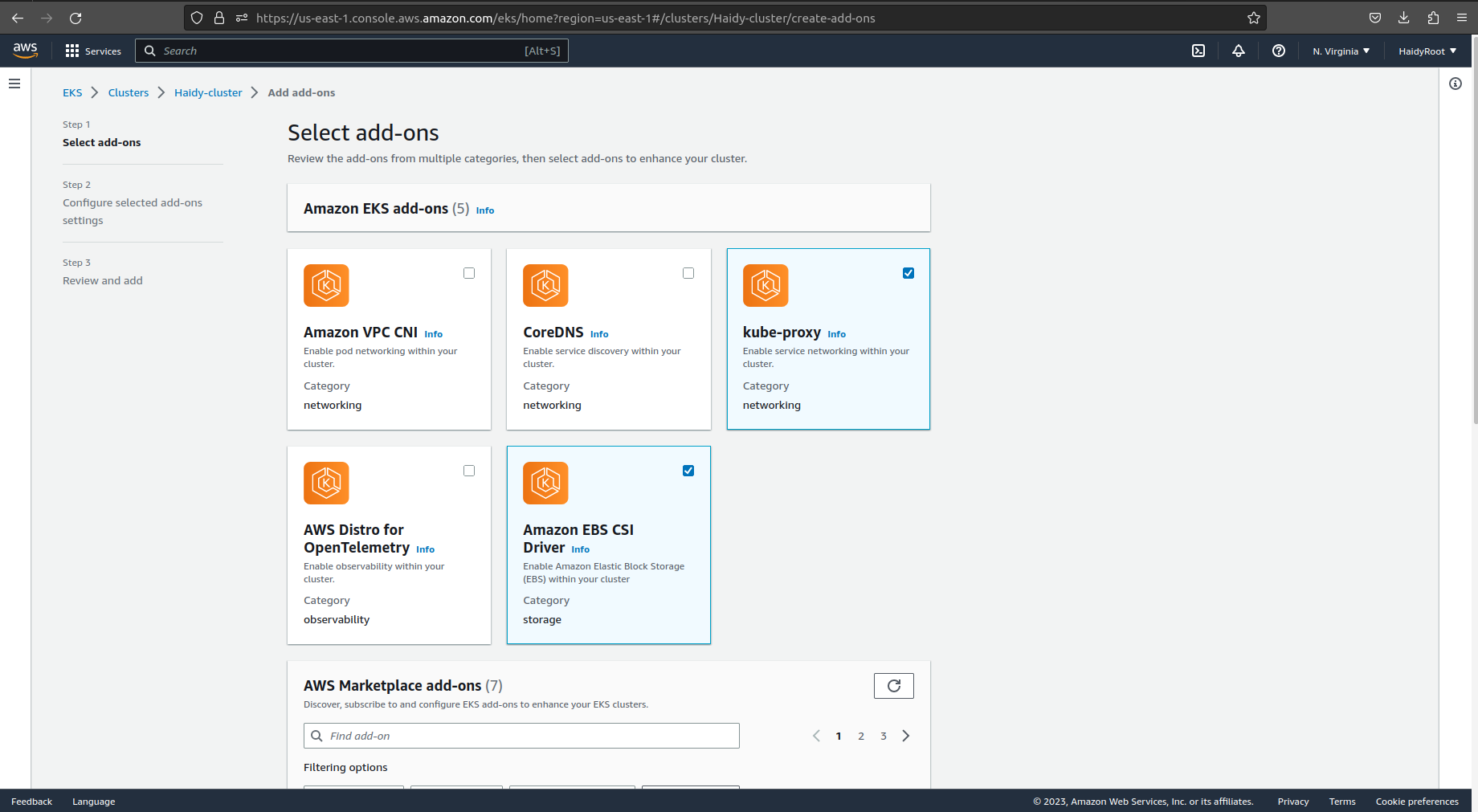Click the Feedback link in footer
The height and width of the screenshot is (812, 1478).
coord(31,802)
